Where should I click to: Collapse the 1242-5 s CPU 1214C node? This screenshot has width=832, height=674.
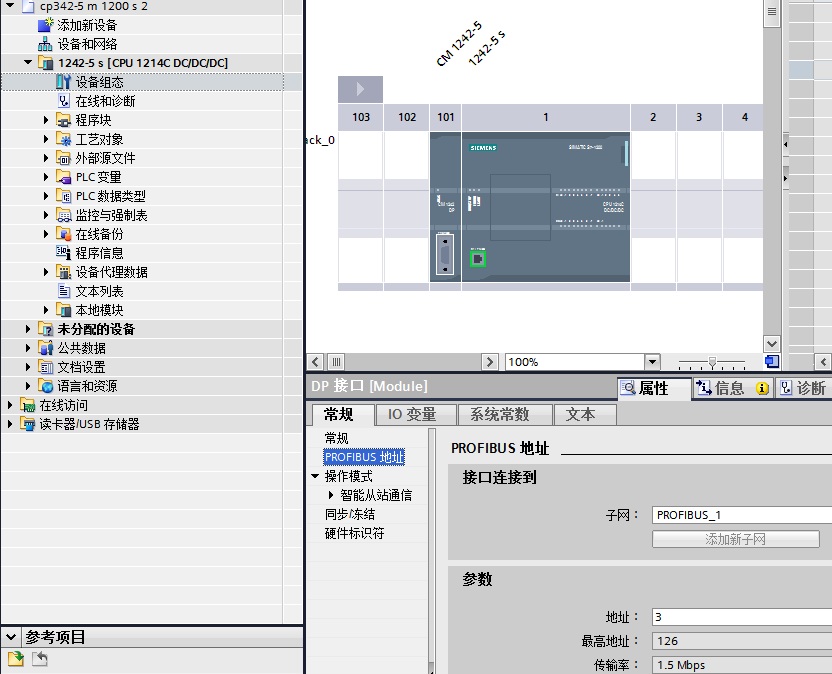pos(28,63)
